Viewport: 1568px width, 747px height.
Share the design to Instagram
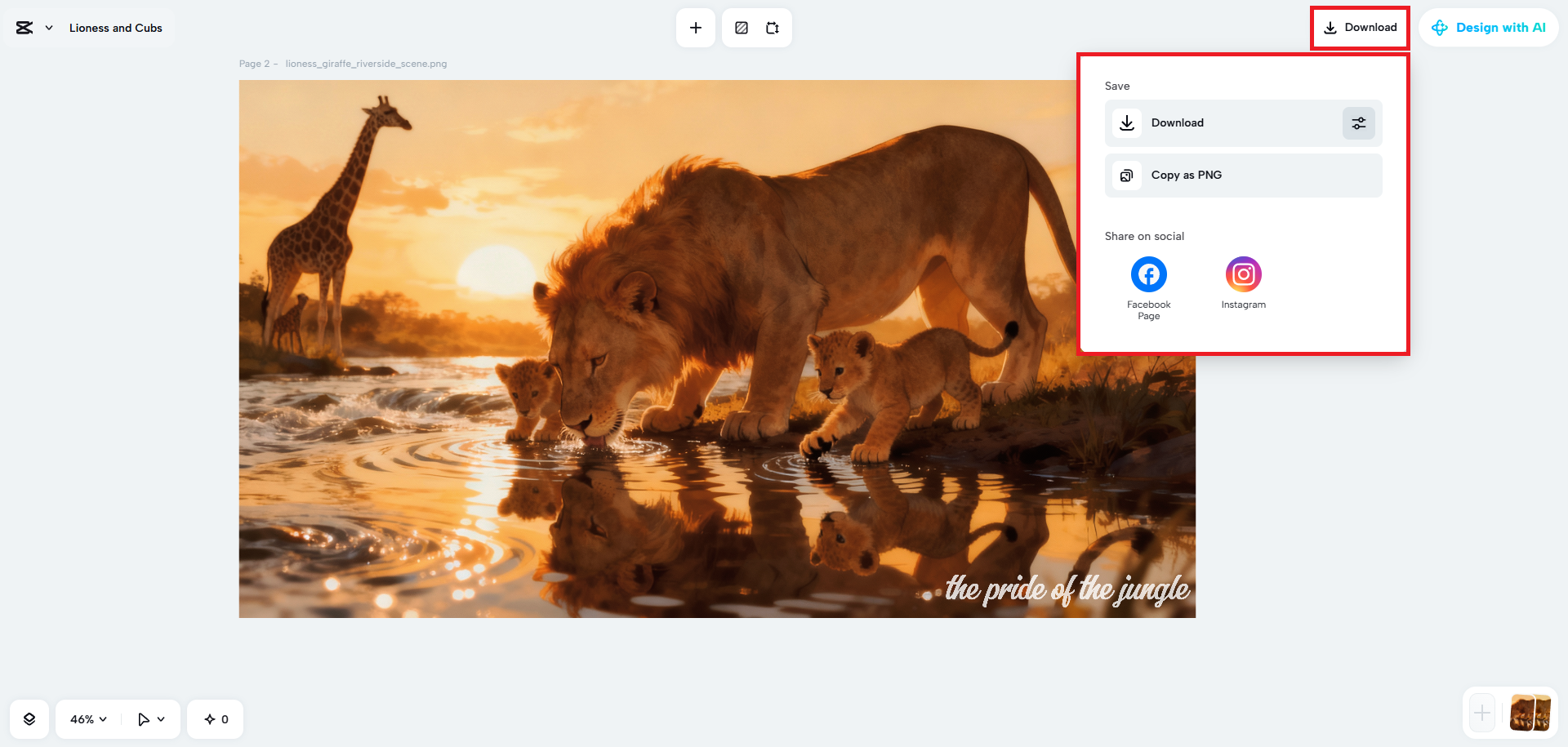[x=1243, y=273]
